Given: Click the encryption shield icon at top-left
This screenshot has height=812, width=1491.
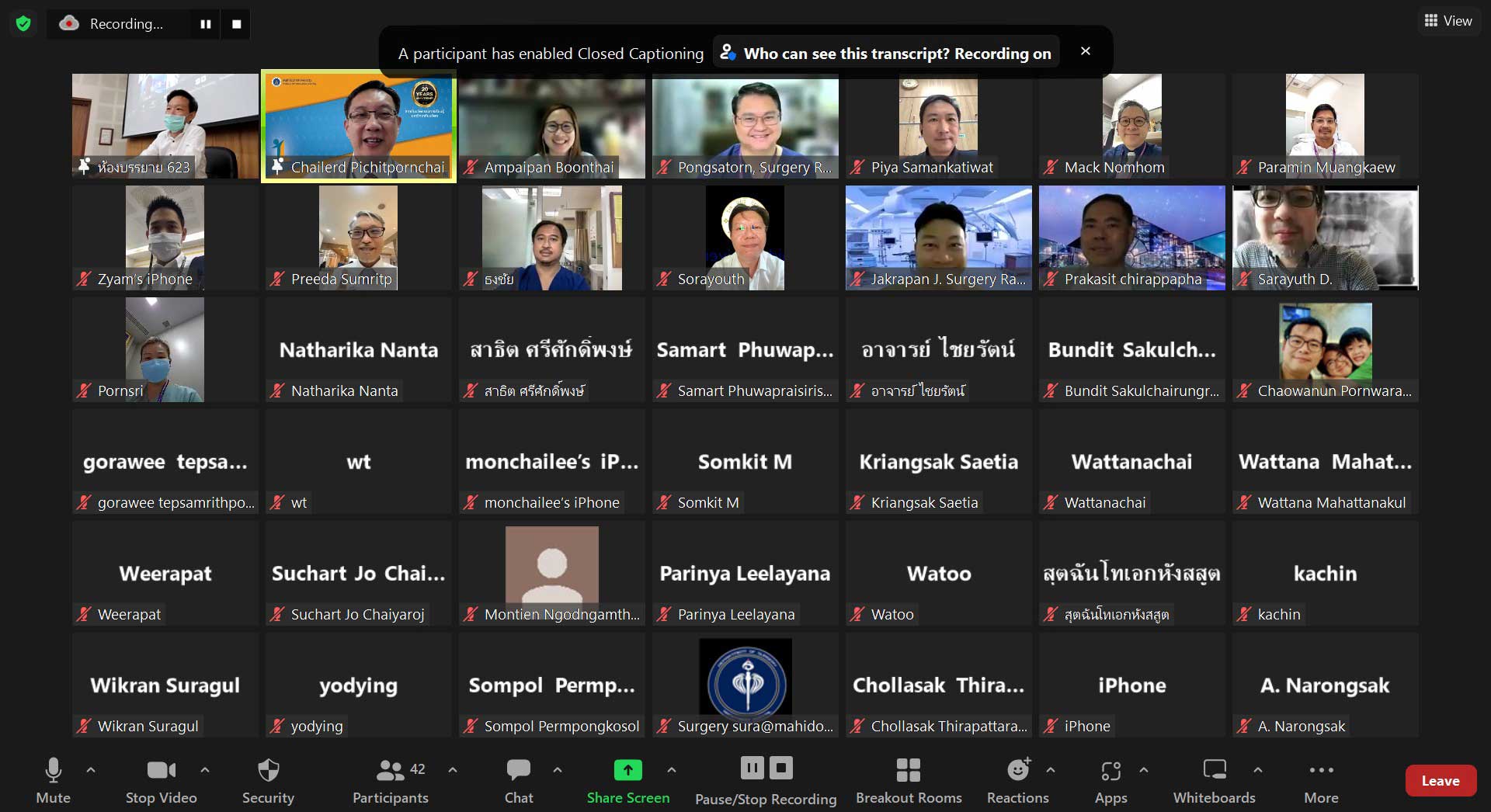Looking at the screenshot, I should (x=23, y=24).
